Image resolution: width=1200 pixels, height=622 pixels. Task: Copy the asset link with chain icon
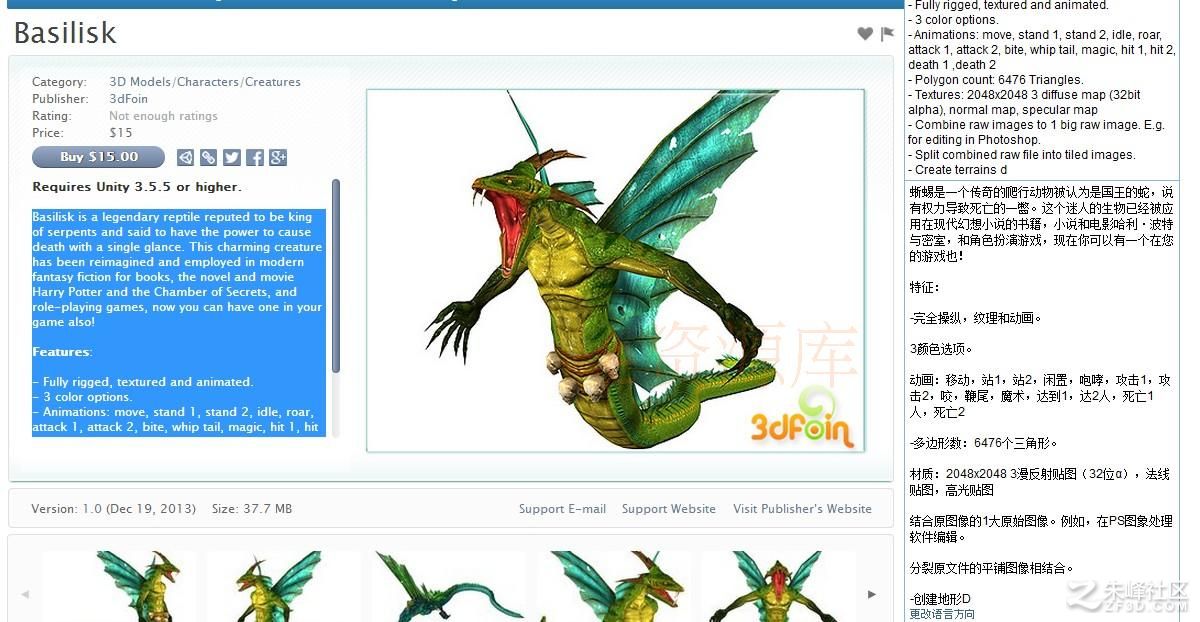tap(209, 157)
